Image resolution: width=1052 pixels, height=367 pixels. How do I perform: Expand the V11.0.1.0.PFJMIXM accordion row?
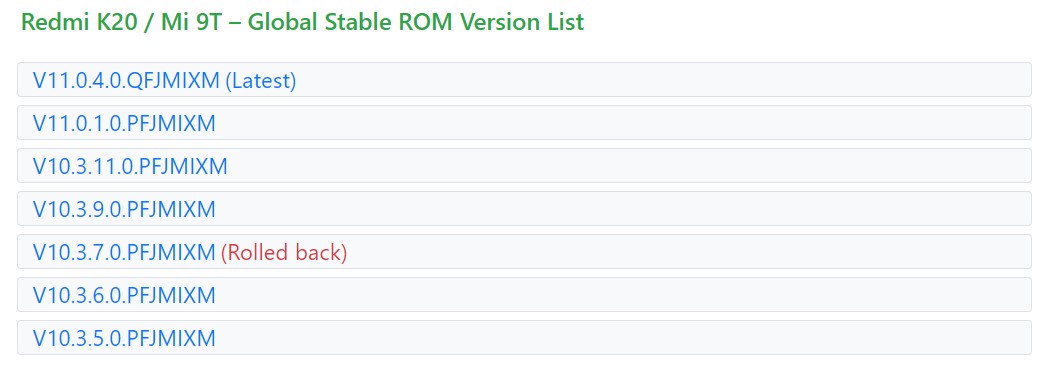[x=524, y=123]
